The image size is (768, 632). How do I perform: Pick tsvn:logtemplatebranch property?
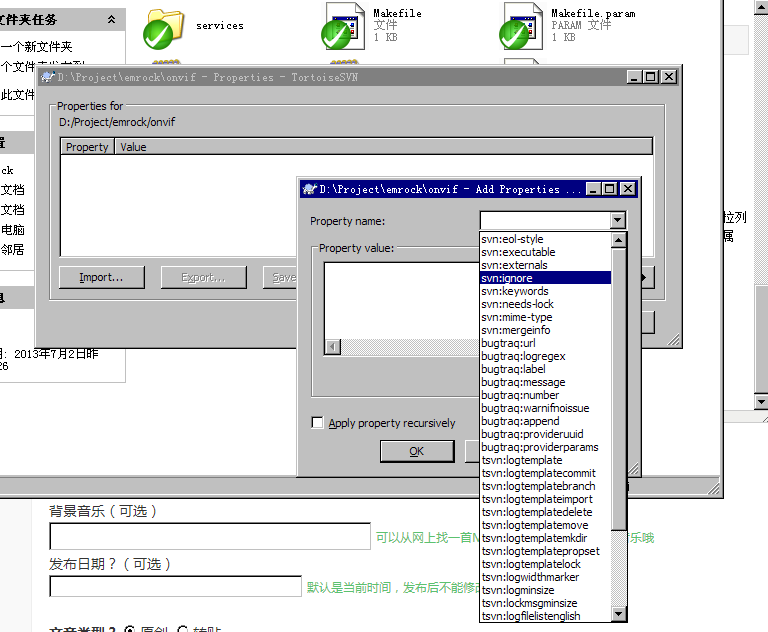click(x=546, y=486)
